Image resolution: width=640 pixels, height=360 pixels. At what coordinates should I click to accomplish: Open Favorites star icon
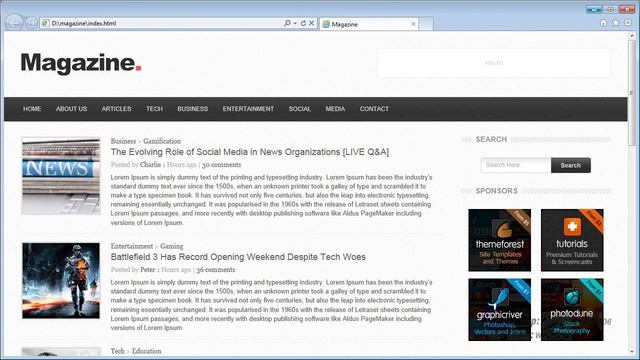(616, 23)
